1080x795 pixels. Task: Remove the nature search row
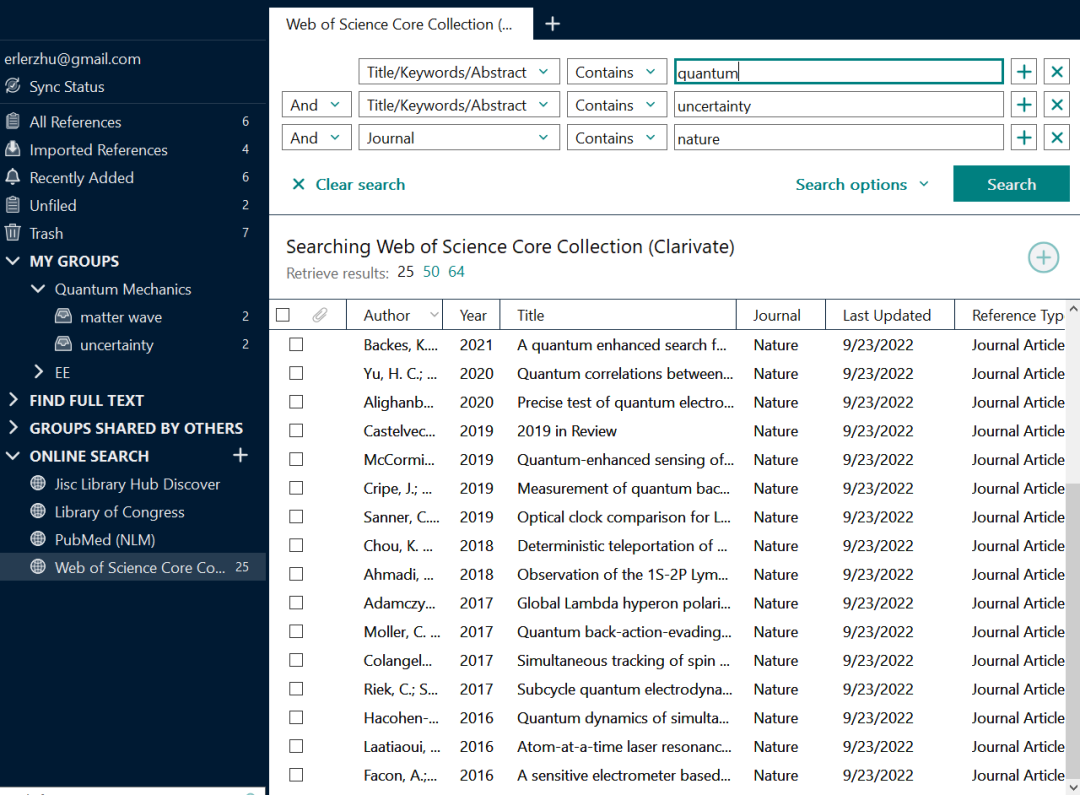(1057, 138)
